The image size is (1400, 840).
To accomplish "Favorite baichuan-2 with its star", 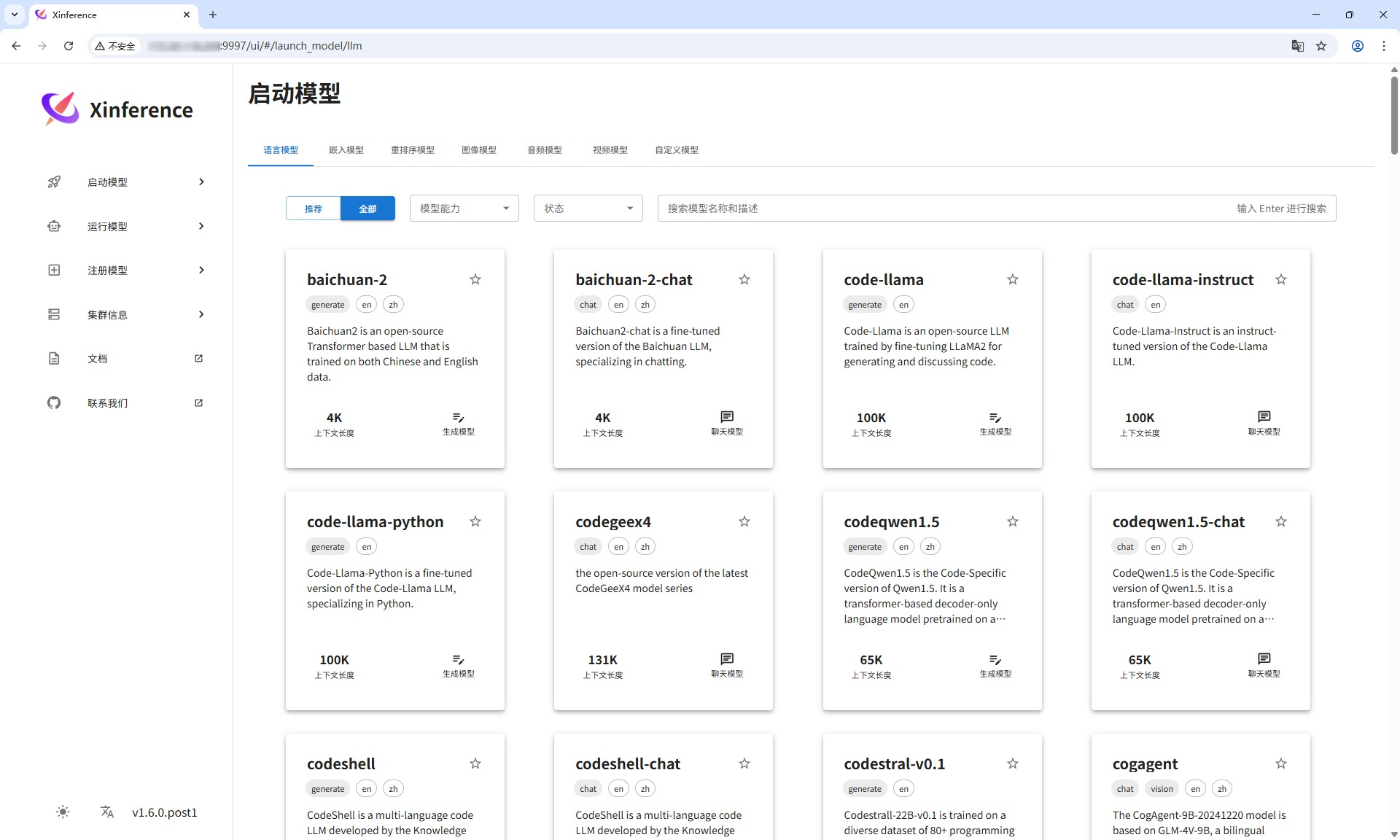I will tap(475, 279).
